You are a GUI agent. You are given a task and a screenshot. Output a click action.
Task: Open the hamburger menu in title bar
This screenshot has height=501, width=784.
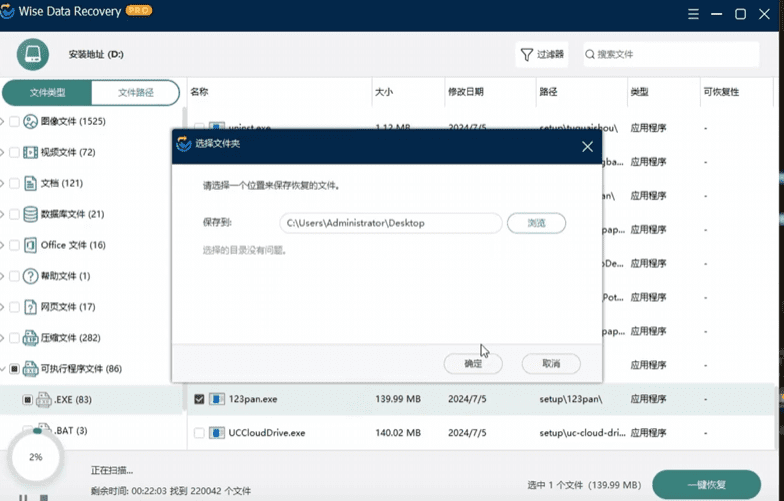(x=694, y=14)
